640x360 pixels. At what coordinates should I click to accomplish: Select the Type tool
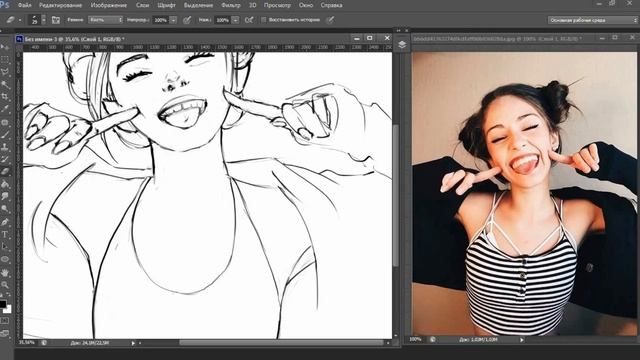5,234
